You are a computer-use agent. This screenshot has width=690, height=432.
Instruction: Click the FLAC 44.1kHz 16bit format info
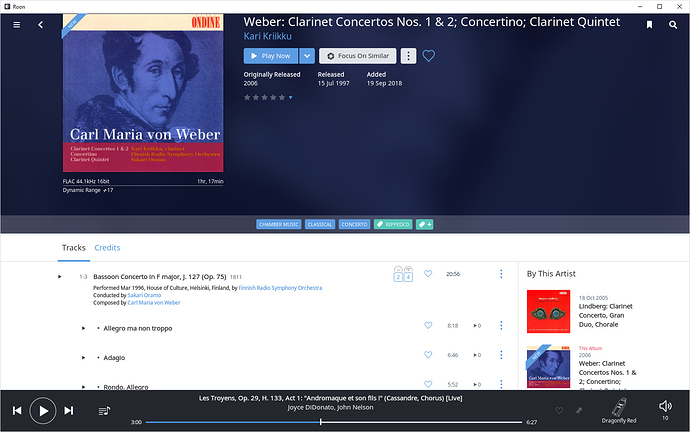click(86, 181)
